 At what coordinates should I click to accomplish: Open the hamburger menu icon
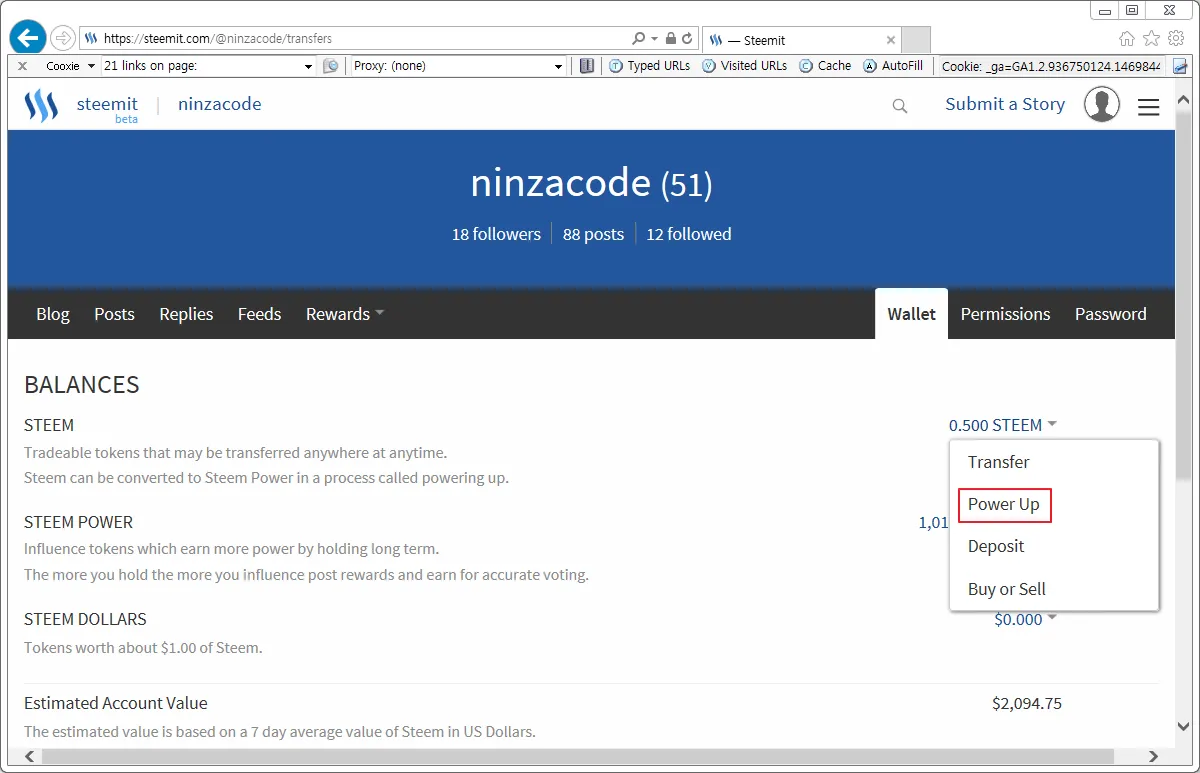1149,107
